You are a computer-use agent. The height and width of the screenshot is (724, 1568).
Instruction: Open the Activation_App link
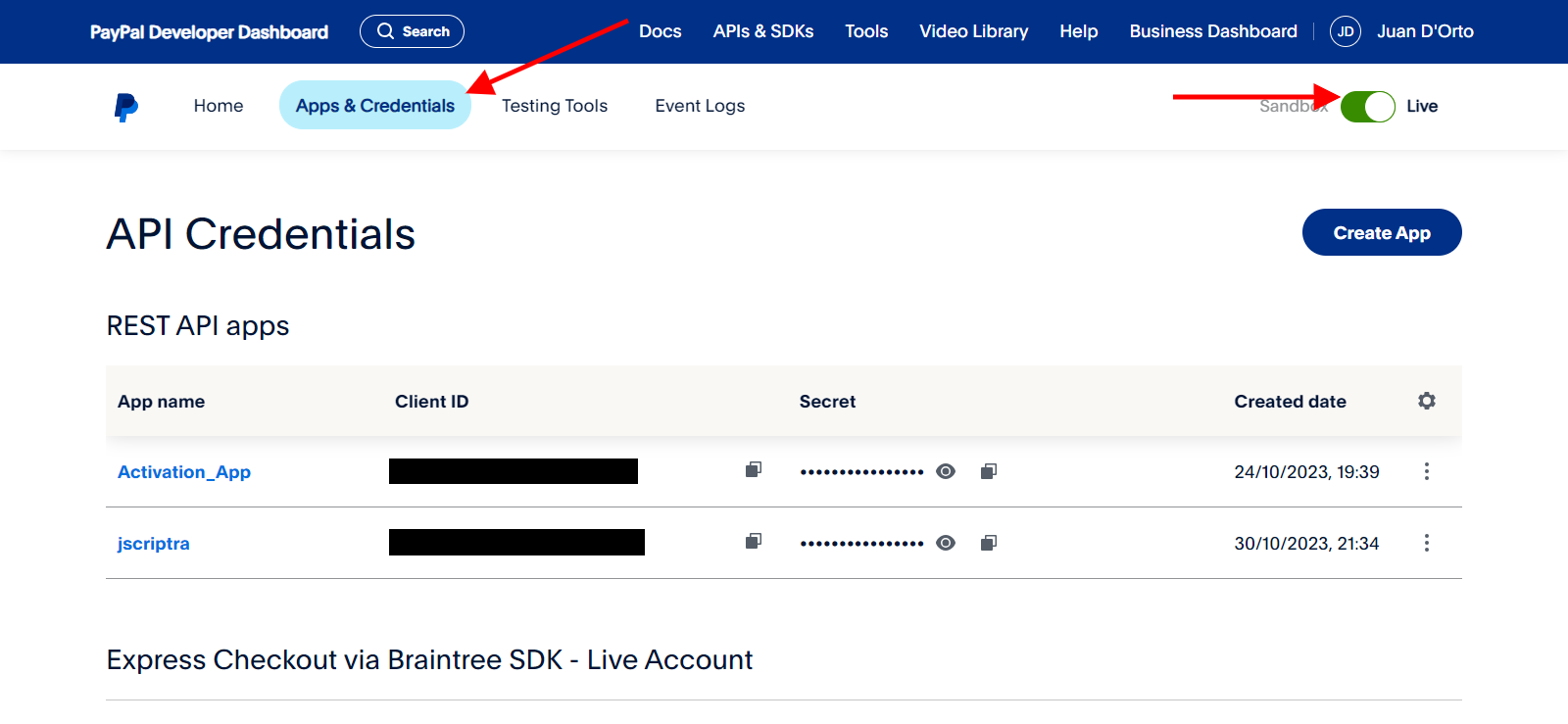tap(184, 472)
